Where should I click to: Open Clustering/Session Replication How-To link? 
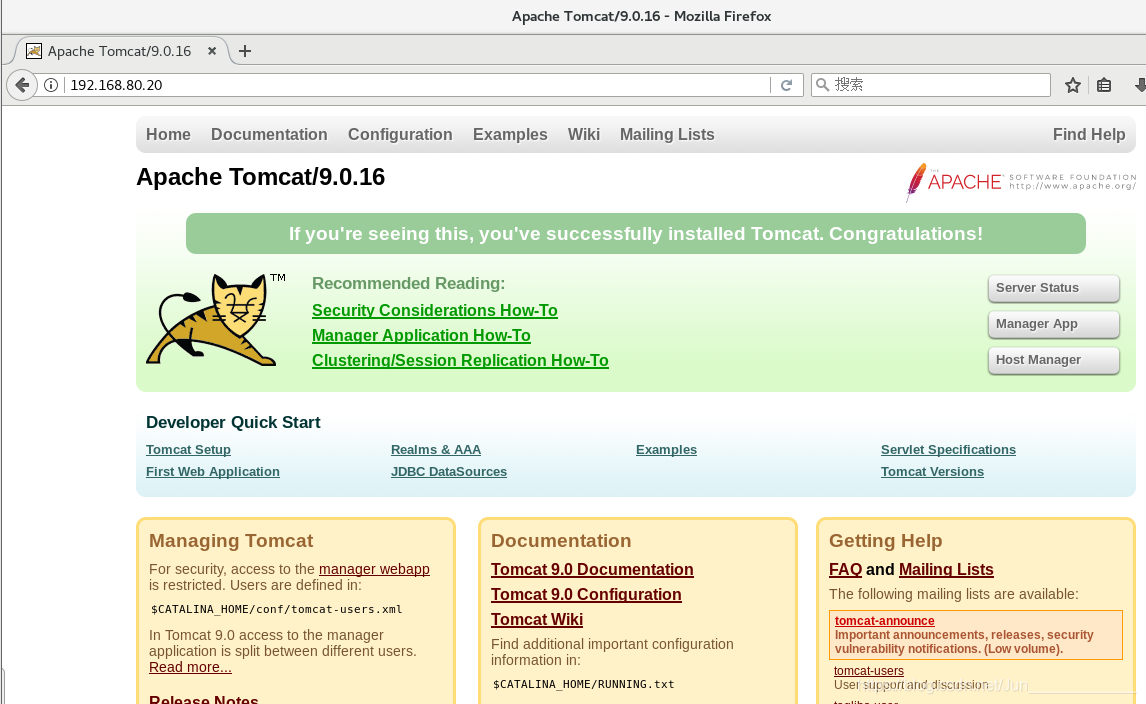tap(460, 360)
